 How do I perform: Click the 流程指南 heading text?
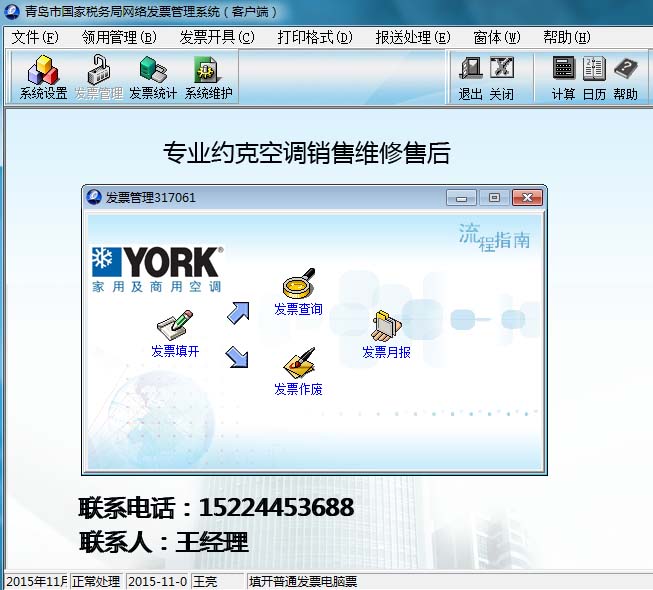[494, 238]
